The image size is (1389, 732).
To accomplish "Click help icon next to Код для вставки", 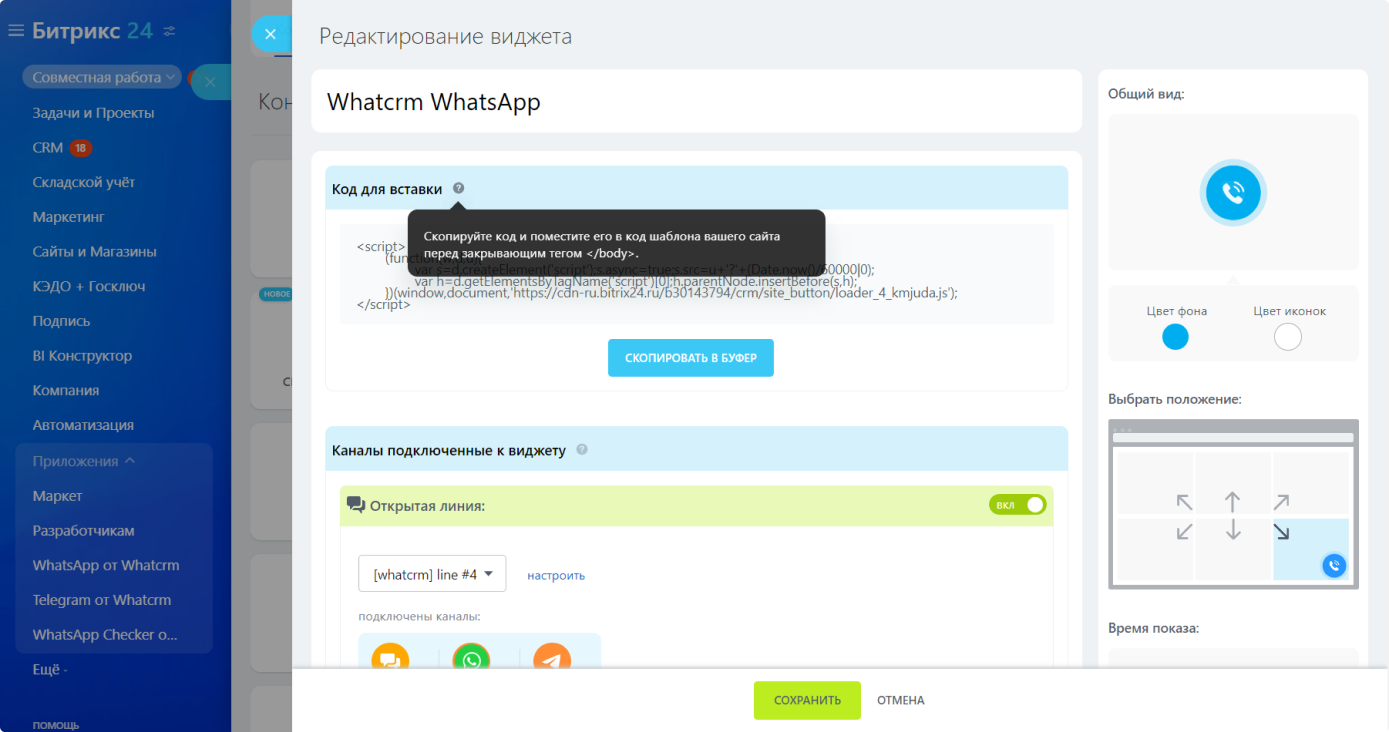I will click(458, 188).
